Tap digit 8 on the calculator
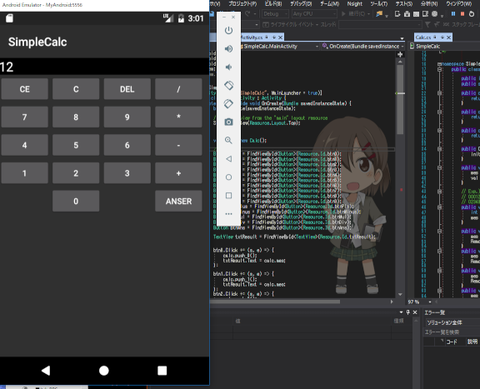This screenshot has width=480, height=389. (x=76, y=117)
